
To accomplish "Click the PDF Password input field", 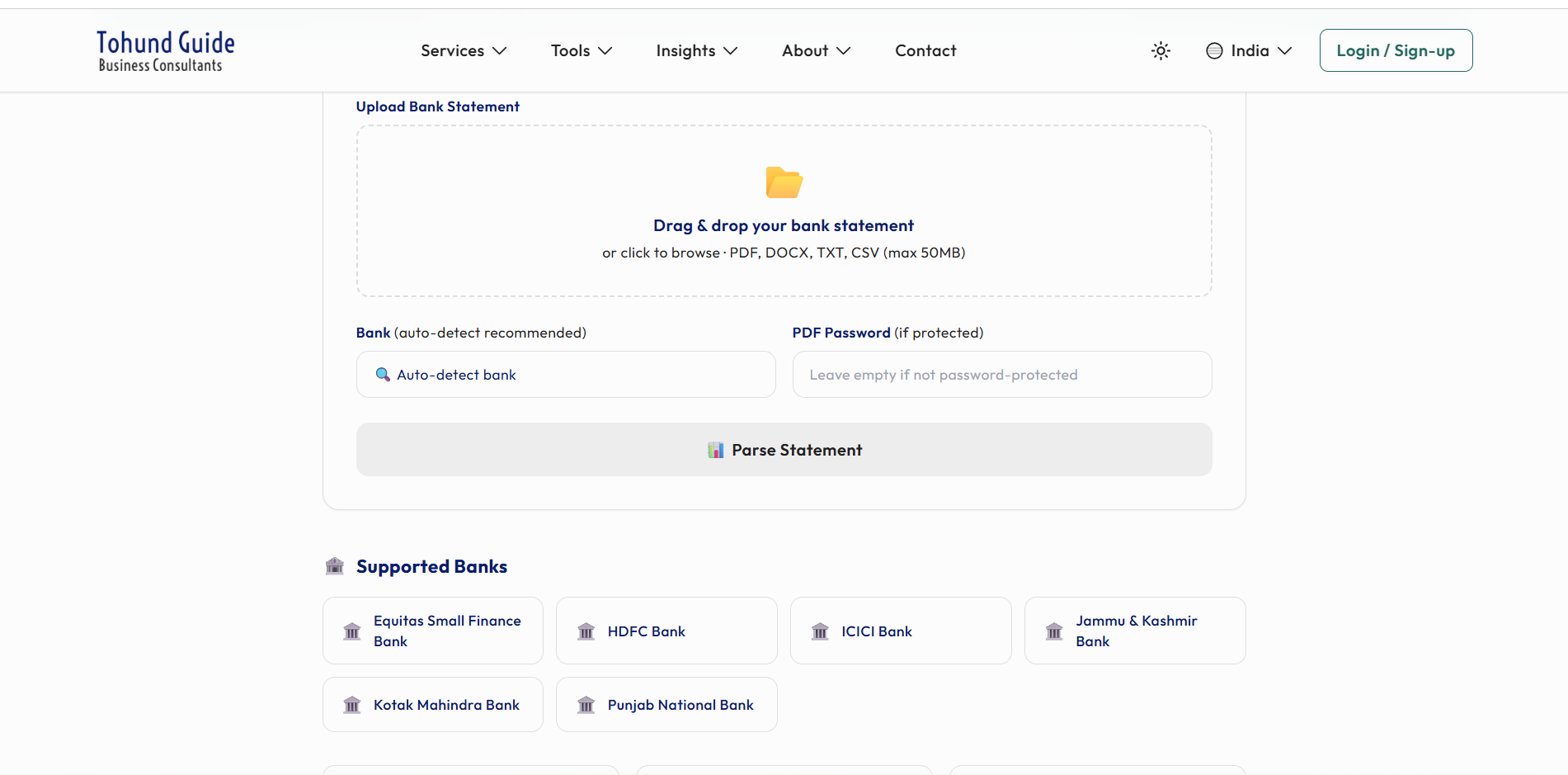I will pos(1001,374).
